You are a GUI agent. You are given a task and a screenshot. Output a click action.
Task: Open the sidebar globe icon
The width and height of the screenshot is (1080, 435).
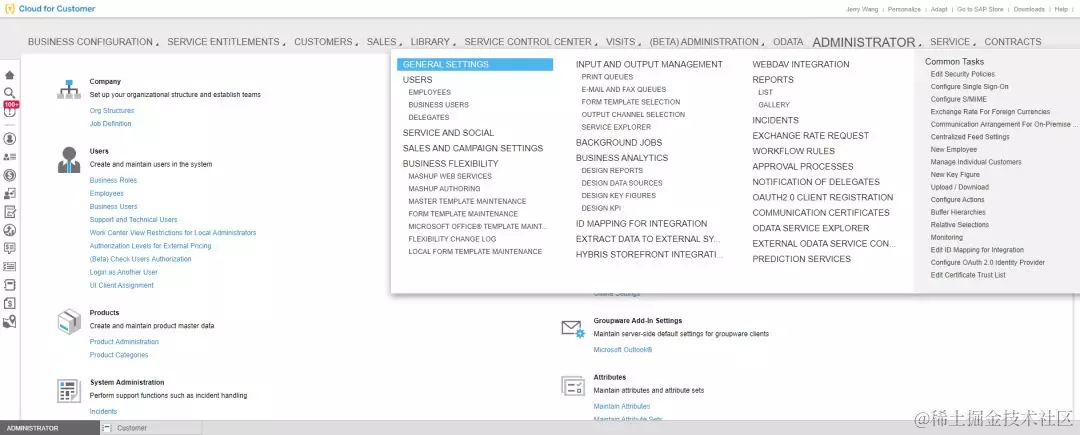10,230
